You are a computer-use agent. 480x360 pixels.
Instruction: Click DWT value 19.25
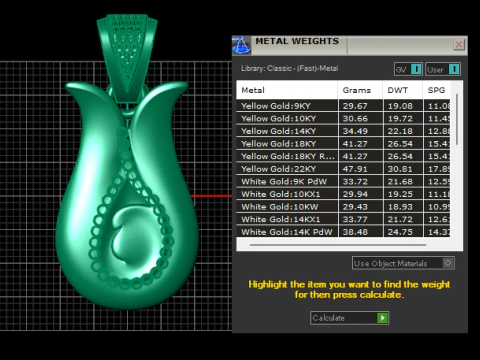(400, 194)
